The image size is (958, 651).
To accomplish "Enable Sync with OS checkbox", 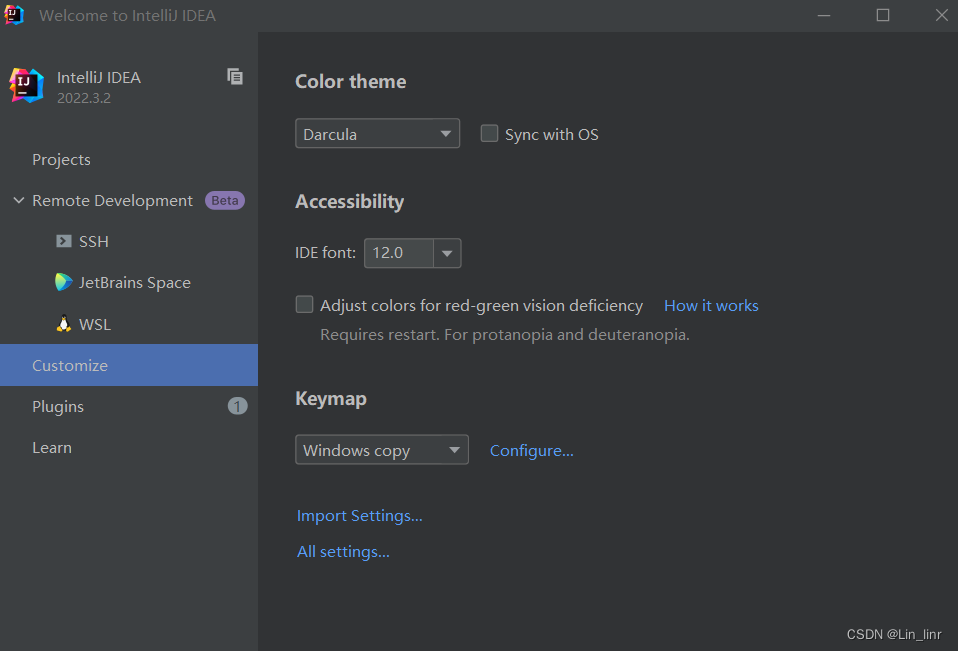I will pyautogui.click(x=489, y=134).
